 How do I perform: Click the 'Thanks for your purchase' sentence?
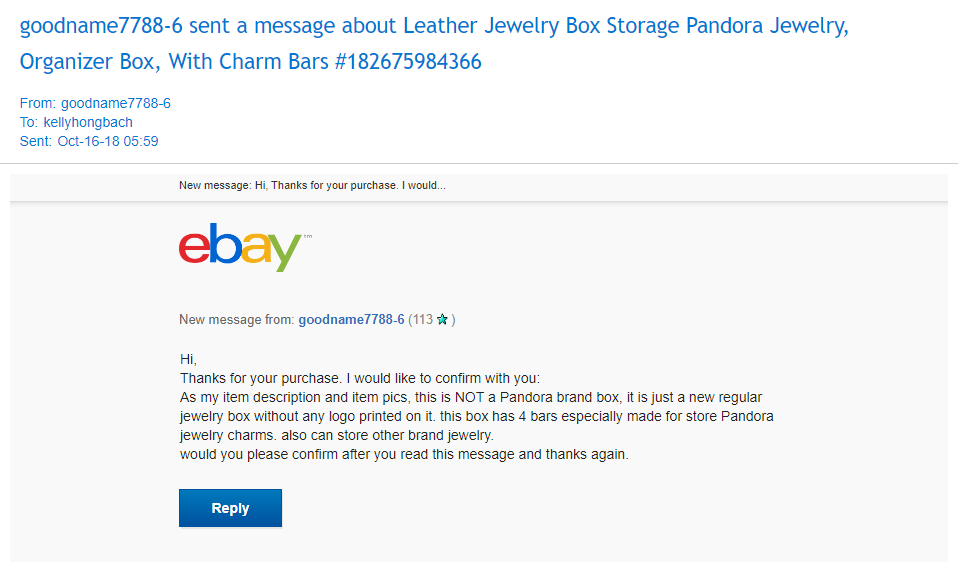360,378
